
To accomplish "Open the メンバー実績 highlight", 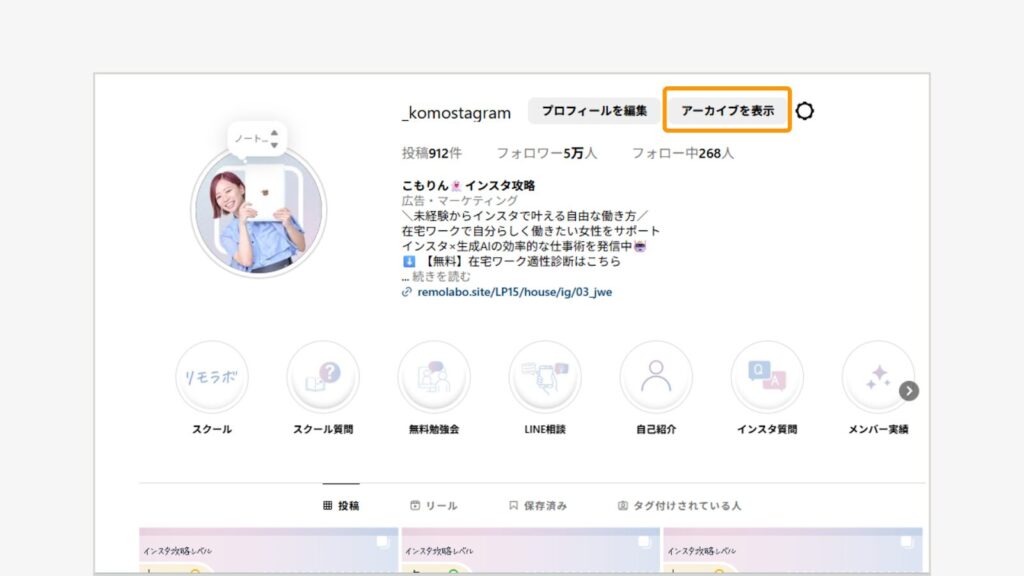I will [877, 377].
